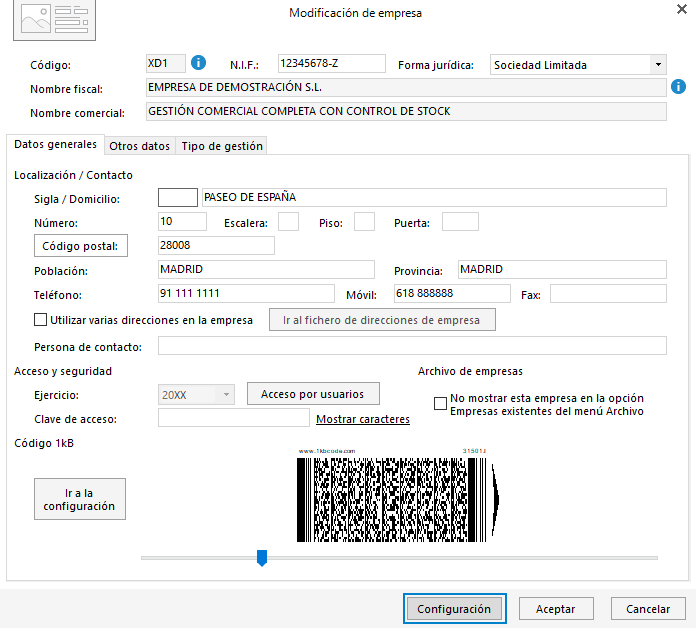The image size is (696, 628).
Task: Click the Piso input box
Action: (x=364, y=221)
